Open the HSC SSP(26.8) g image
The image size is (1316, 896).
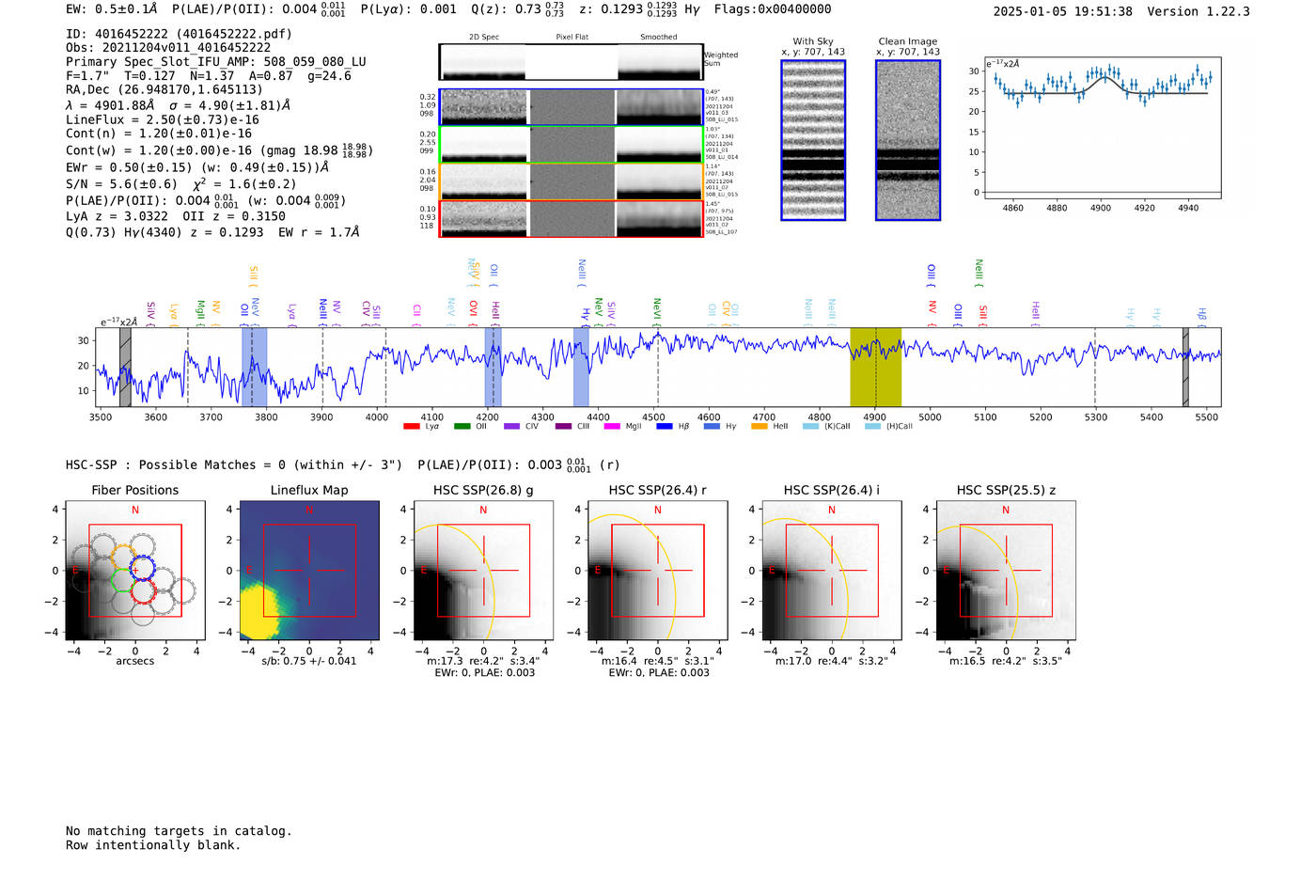(483, 571)
